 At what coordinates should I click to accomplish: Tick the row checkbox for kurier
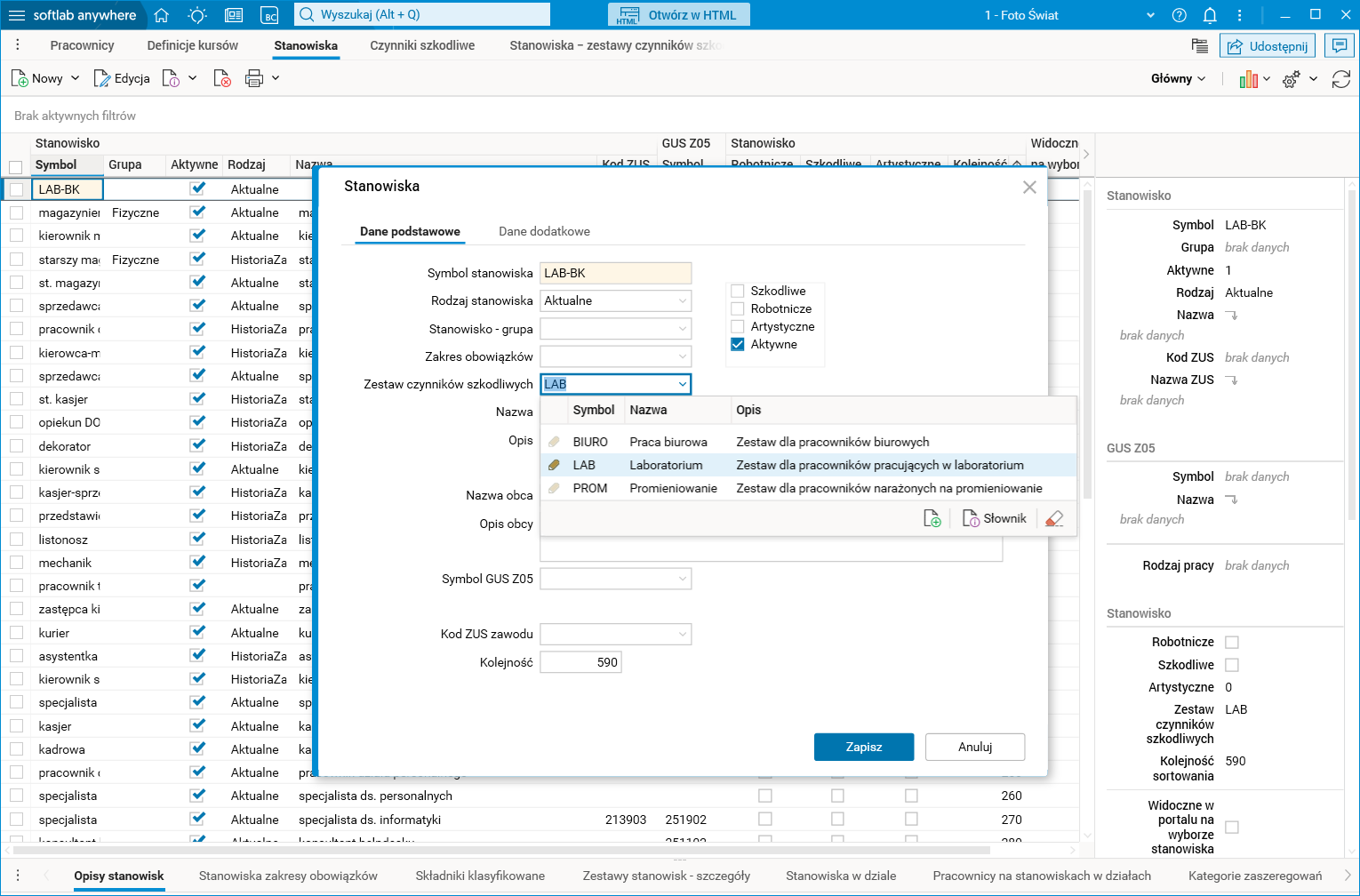(x=16, y=633)
